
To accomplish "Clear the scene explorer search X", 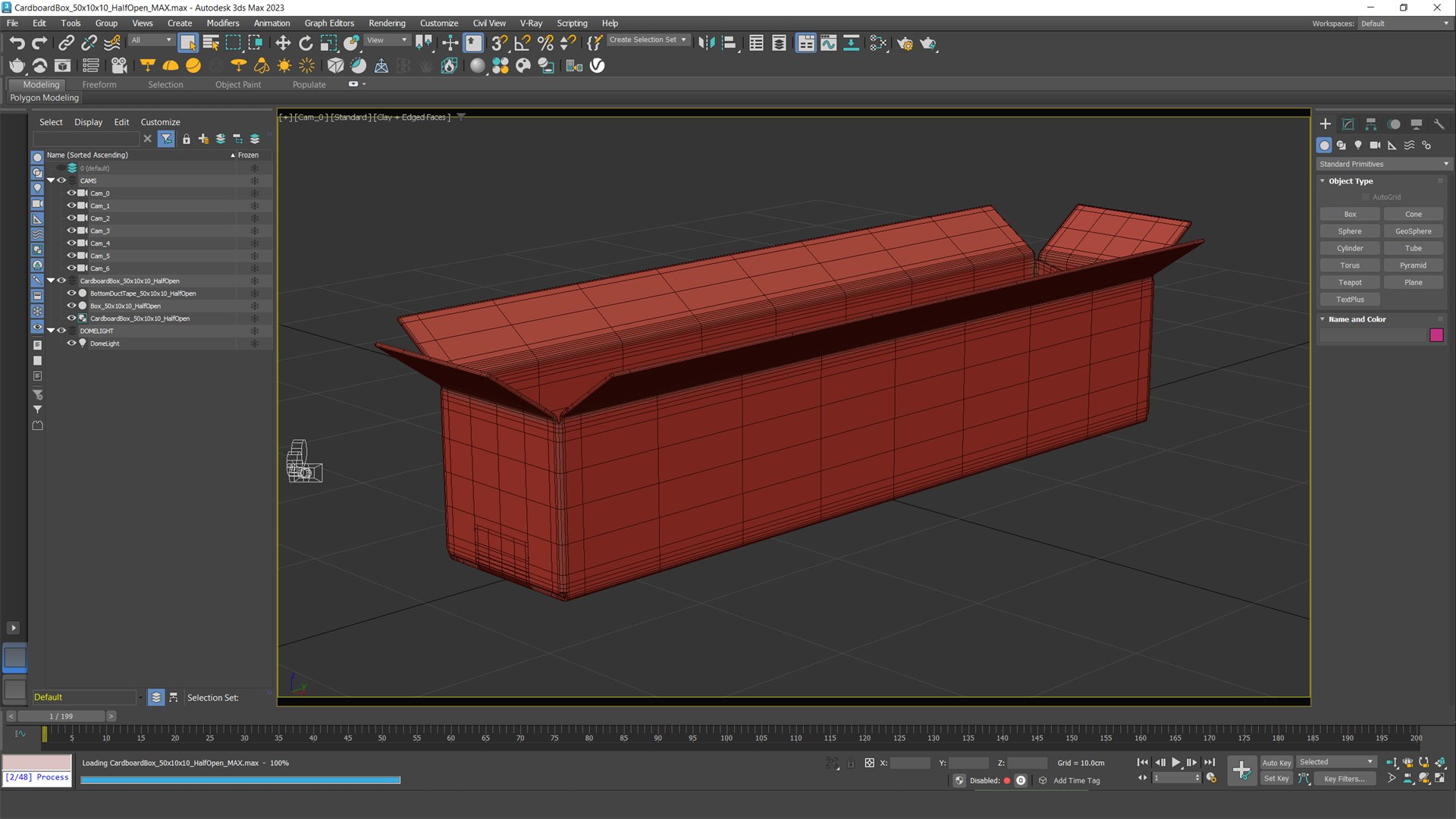I will (x=147, y=139).
